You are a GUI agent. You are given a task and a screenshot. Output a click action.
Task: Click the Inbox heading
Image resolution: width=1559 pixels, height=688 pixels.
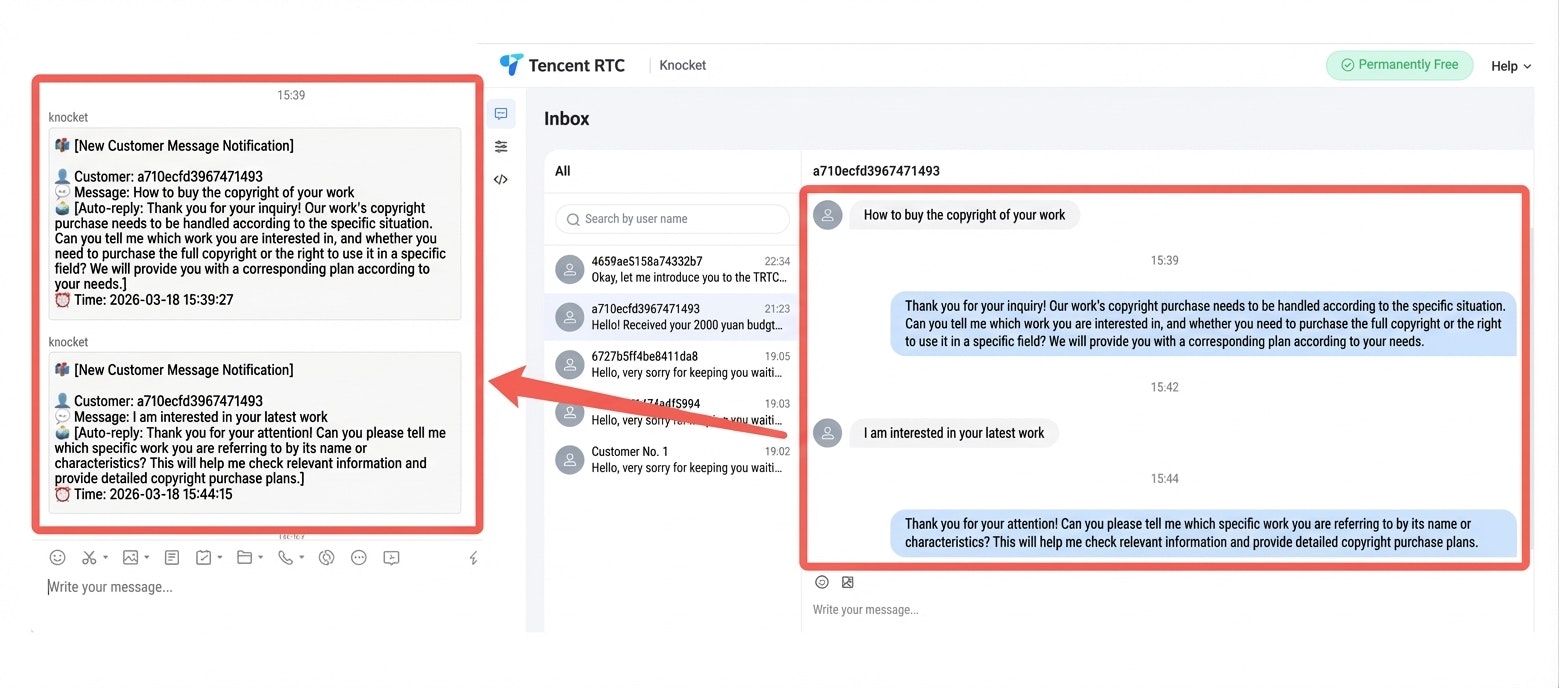tap(567, 119)
